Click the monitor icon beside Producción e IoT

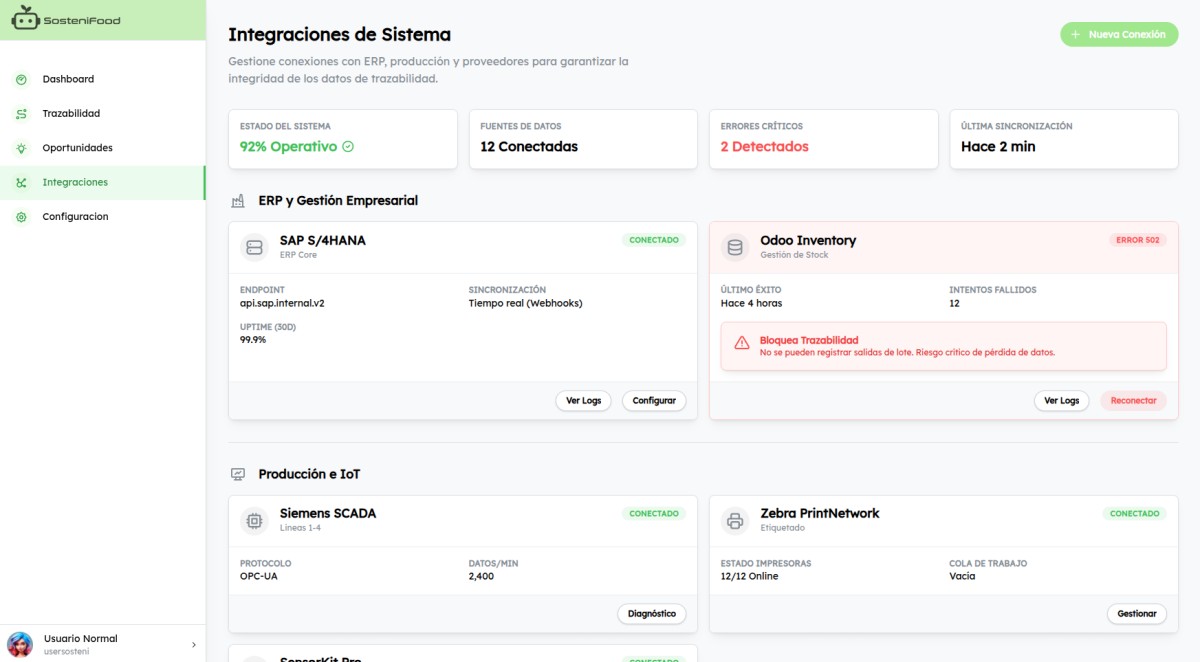click(236, 473)
